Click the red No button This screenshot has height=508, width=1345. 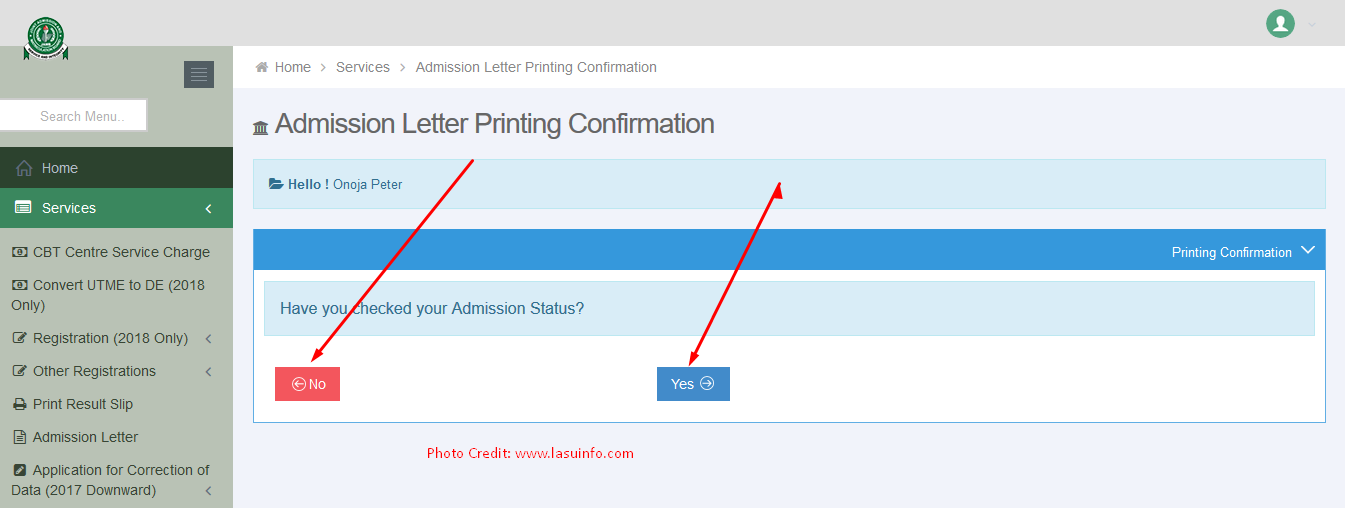tap(307, 384)
